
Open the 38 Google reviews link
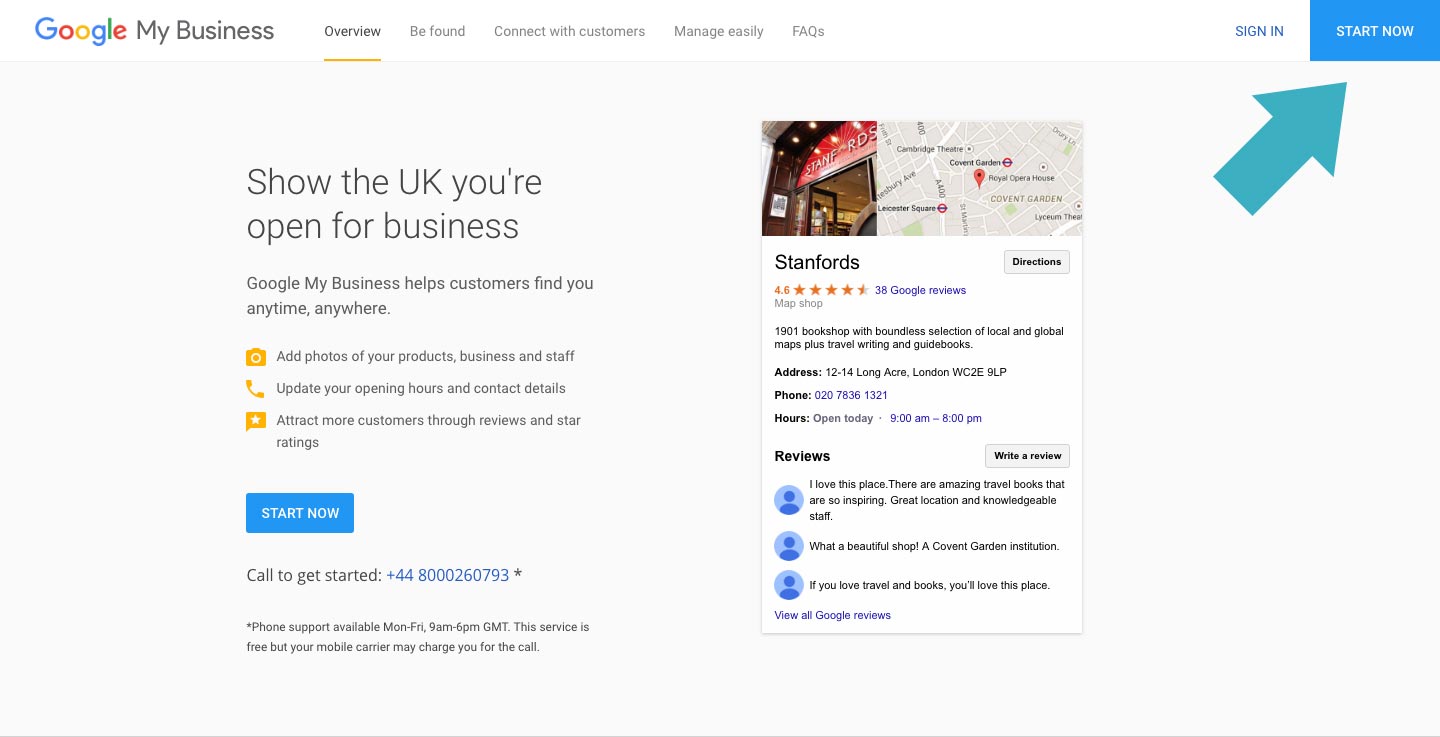920,290
